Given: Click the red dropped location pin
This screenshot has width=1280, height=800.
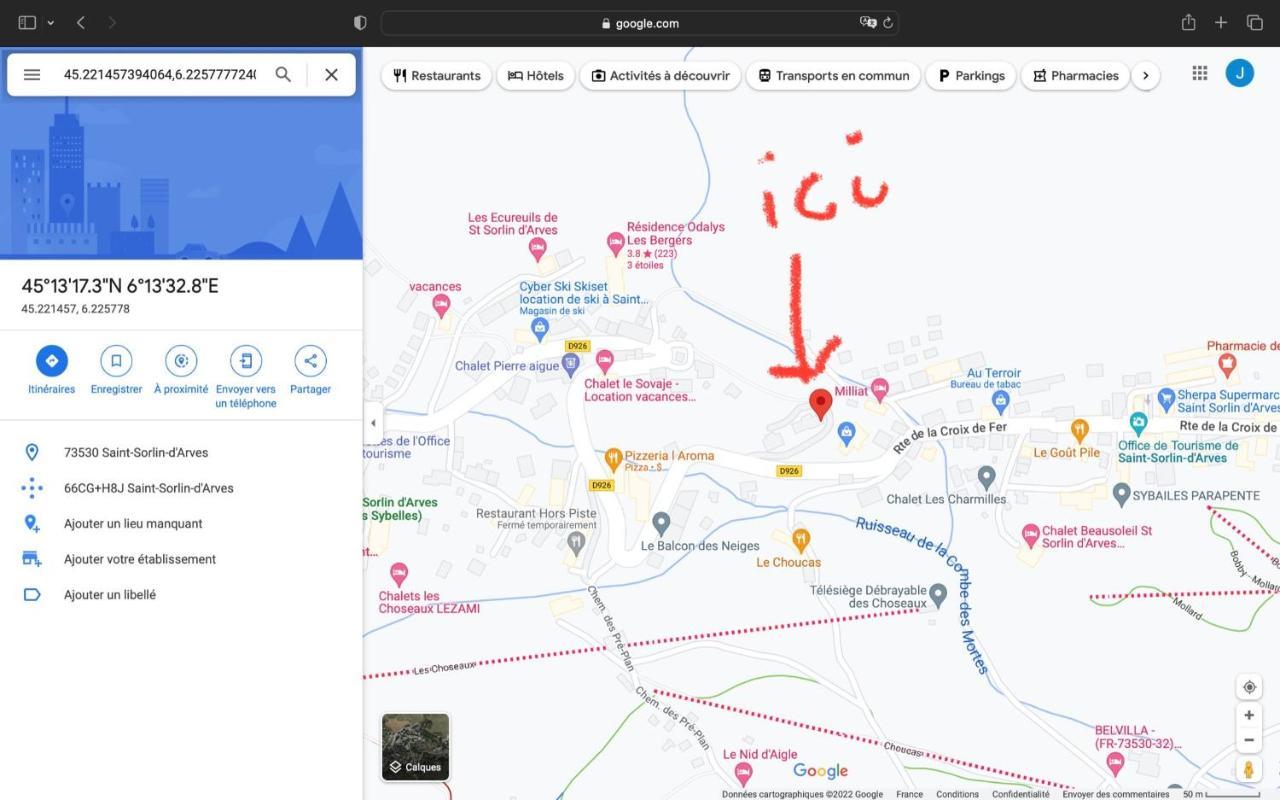Looking at the screenshot, I should 821,404.
